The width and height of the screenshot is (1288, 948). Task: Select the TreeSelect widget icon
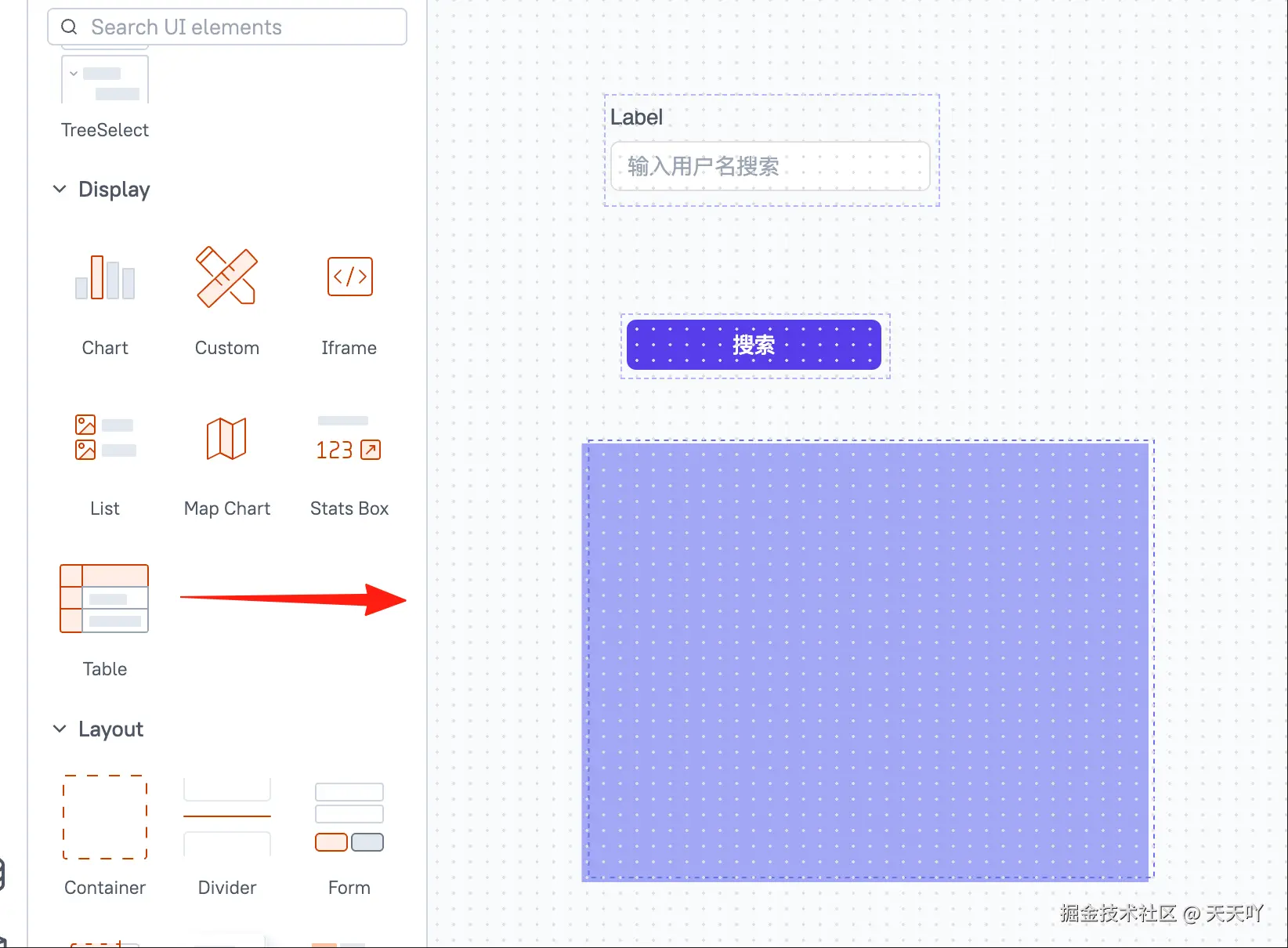(105, 78)
